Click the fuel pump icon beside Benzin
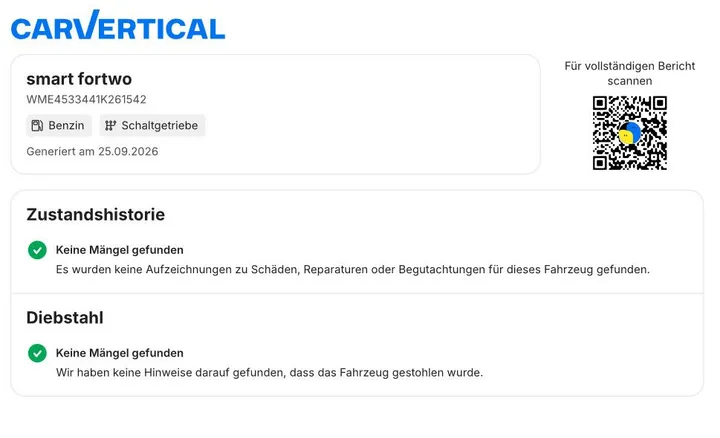Image resolution: width=720 pixels, height=438 pixels. click(37, 125)
